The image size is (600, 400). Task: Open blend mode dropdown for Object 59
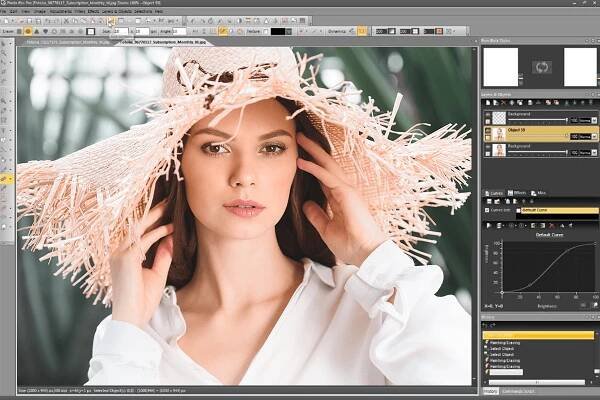coord(594,134)
